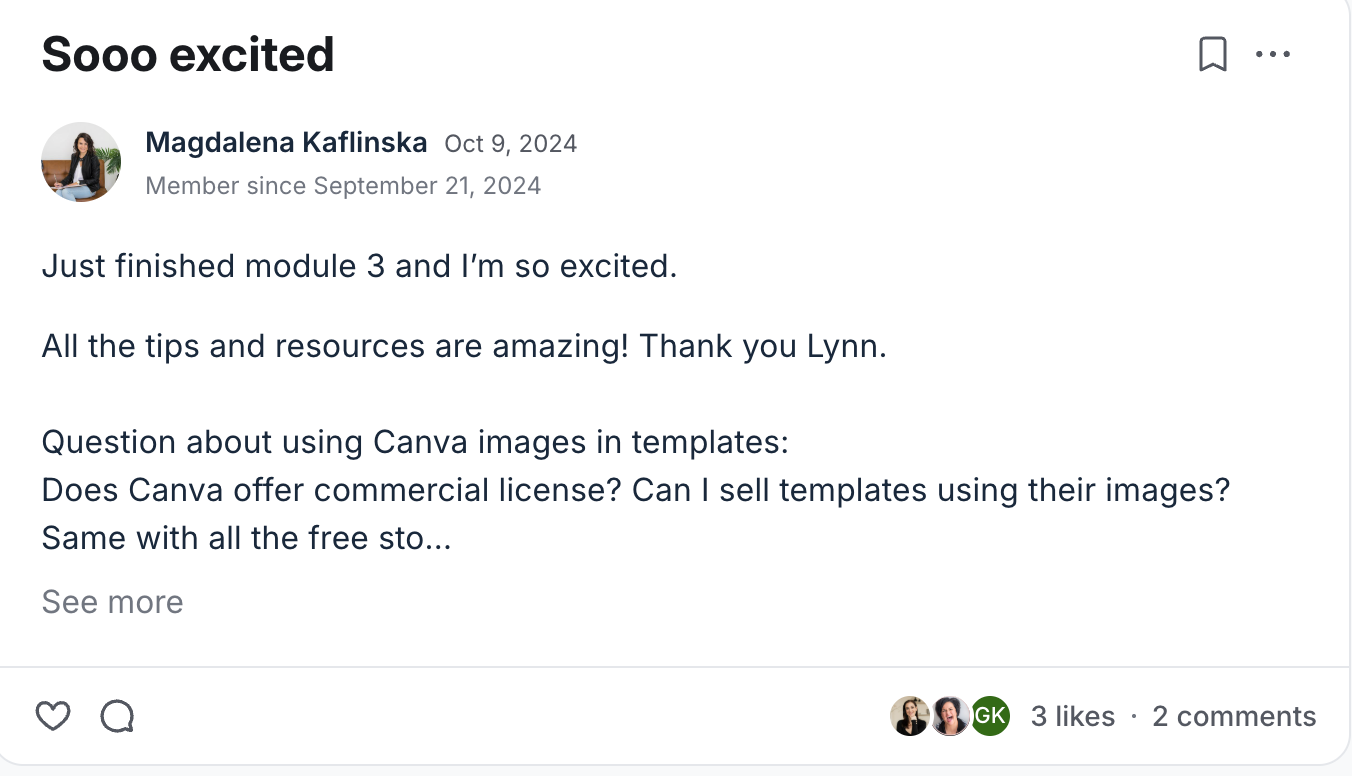Click the Oct 9, 2024 timestamp
Screen dimensions: 1352x776
[510, 144]
